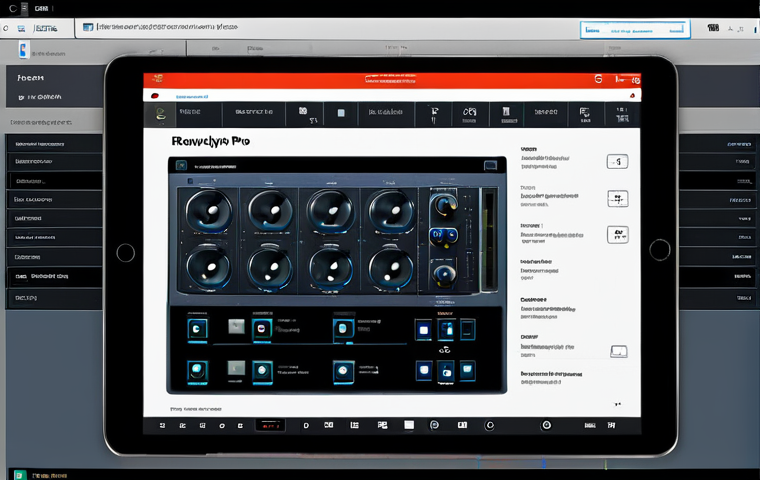This screenshot has width=760, height=480.
Task: Click the blue outlined button in the browser top bar
Action: pyautogui.click(x=635, y=30)
